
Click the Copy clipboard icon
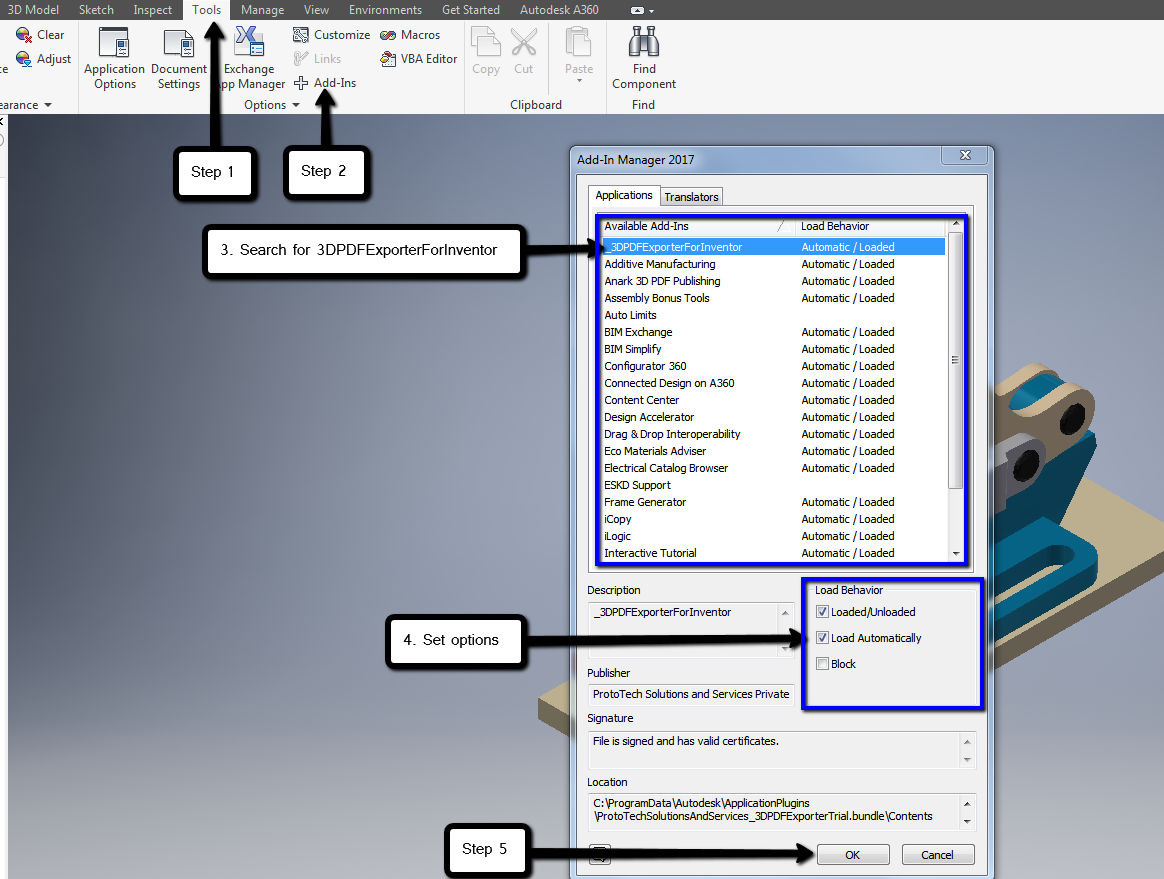click(x=486, y=50)
